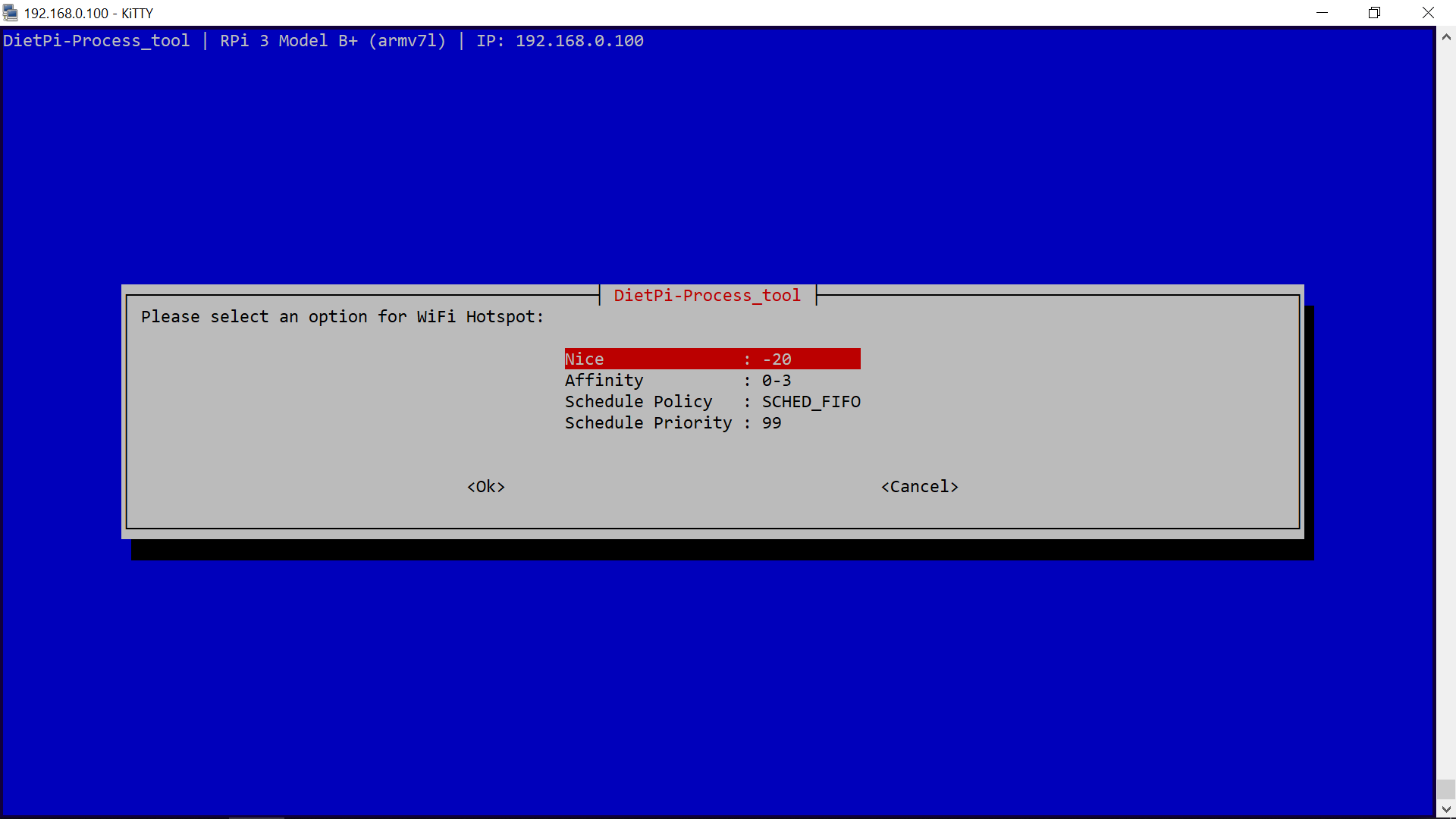Click the 0-3 affinity value
1456x819 pixels.
[776, 381]
